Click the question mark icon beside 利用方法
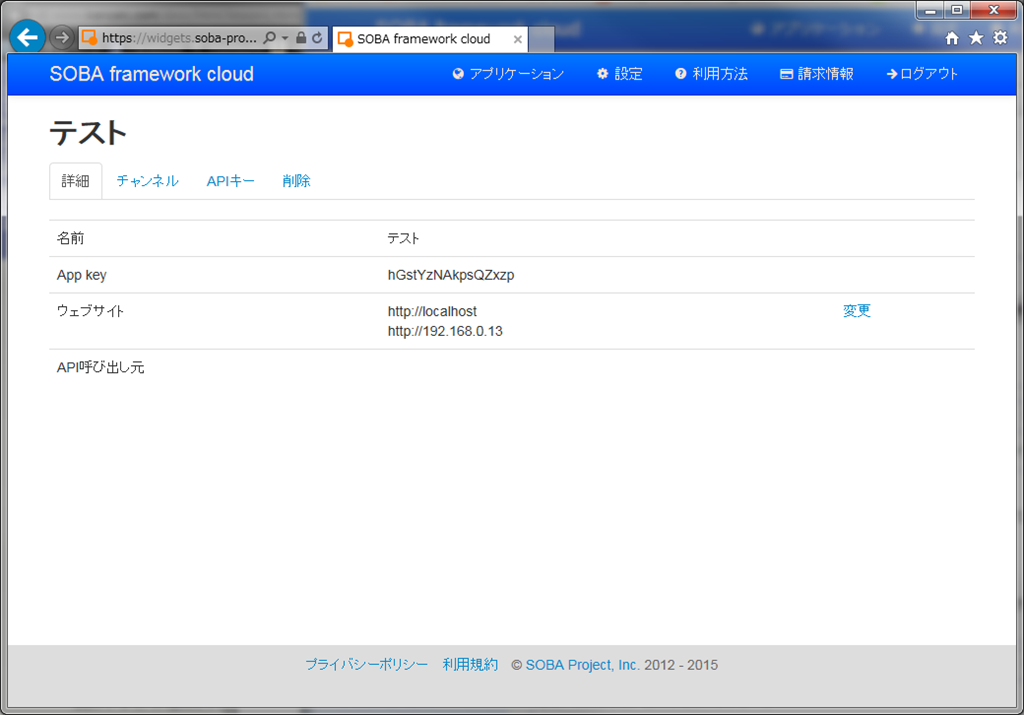 tap(680, 74)
